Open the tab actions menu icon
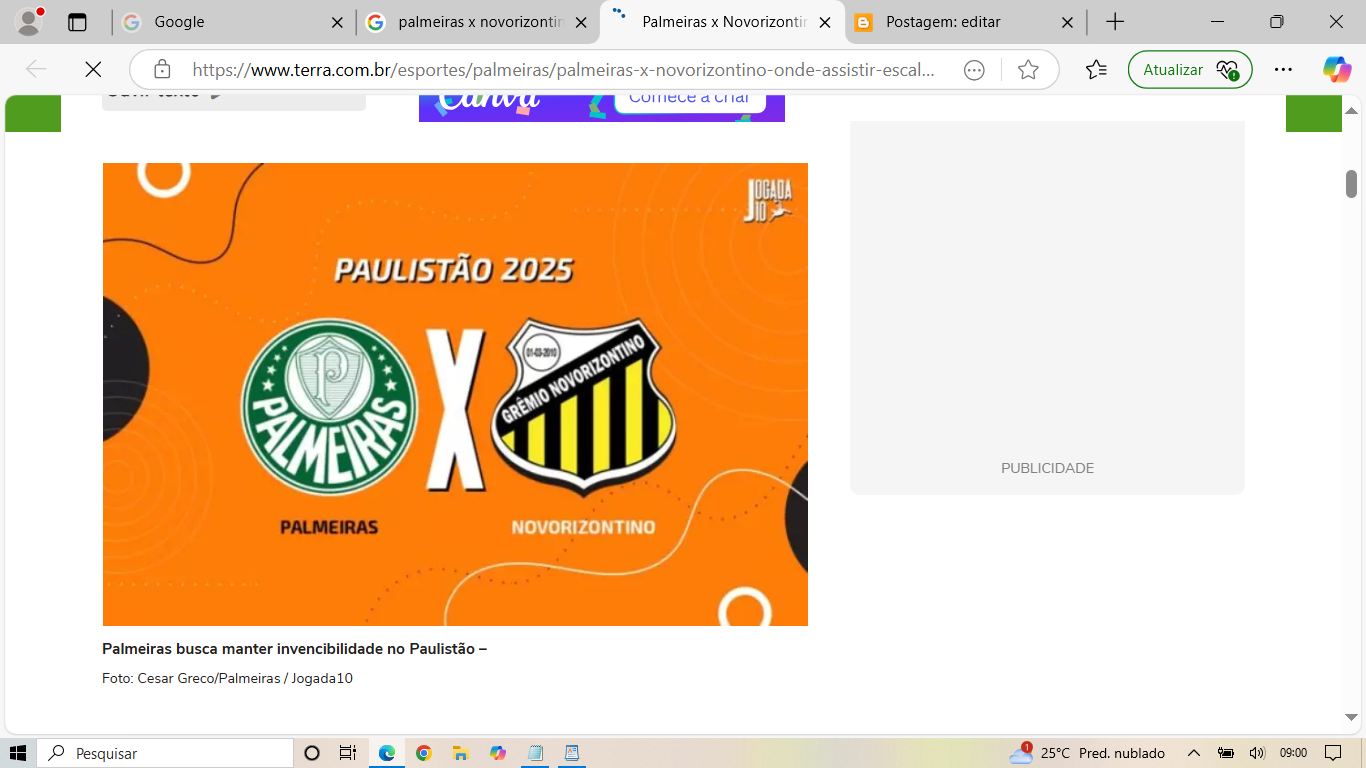 (77, 22)
